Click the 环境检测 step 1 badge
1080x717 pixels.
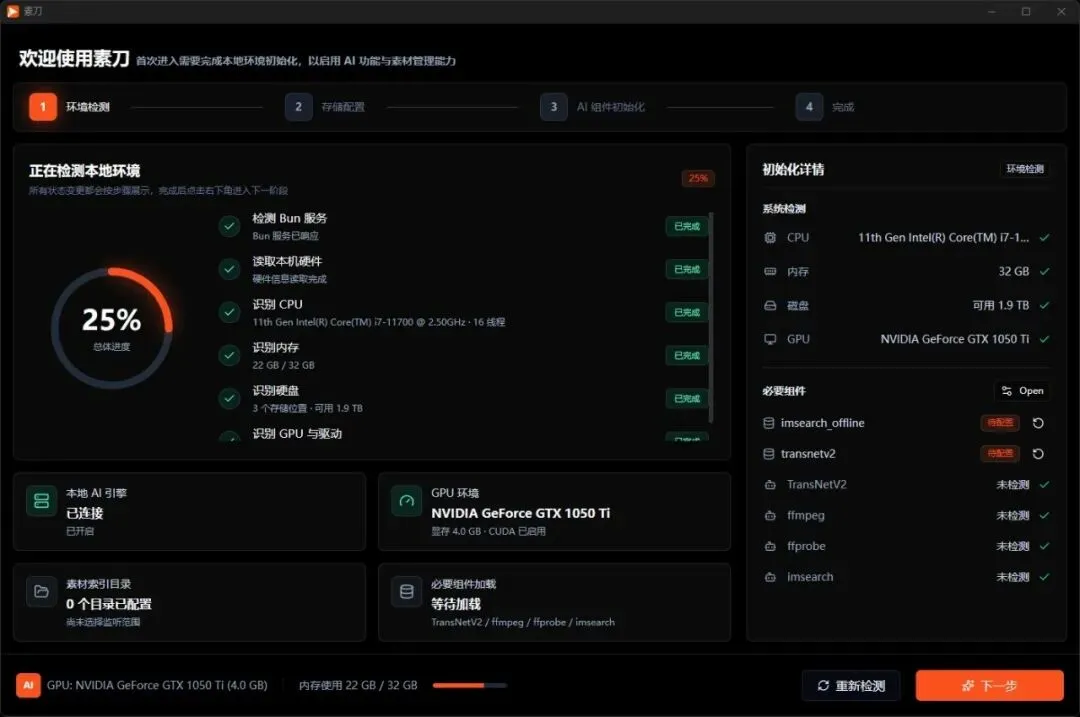[43, 107]
